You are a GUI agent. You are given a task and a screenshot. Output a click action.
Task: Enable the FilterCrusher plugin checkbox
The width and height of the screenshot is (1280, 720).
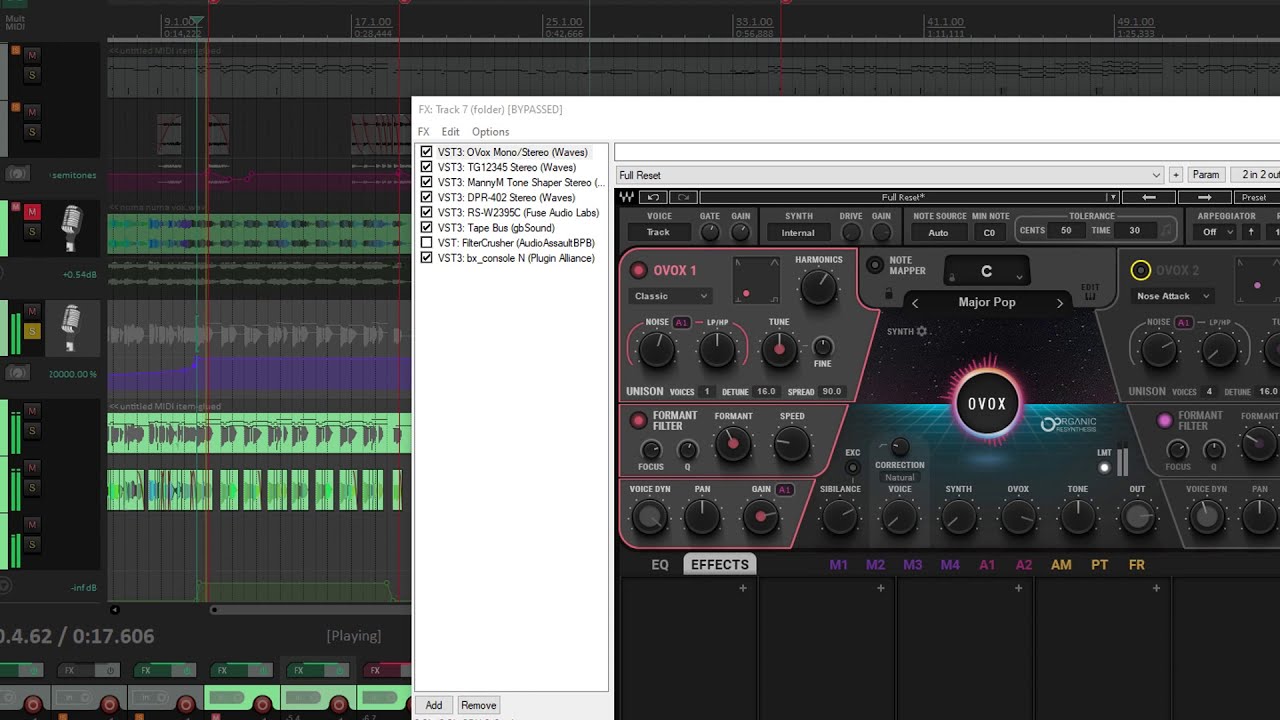tap(427, 243)
